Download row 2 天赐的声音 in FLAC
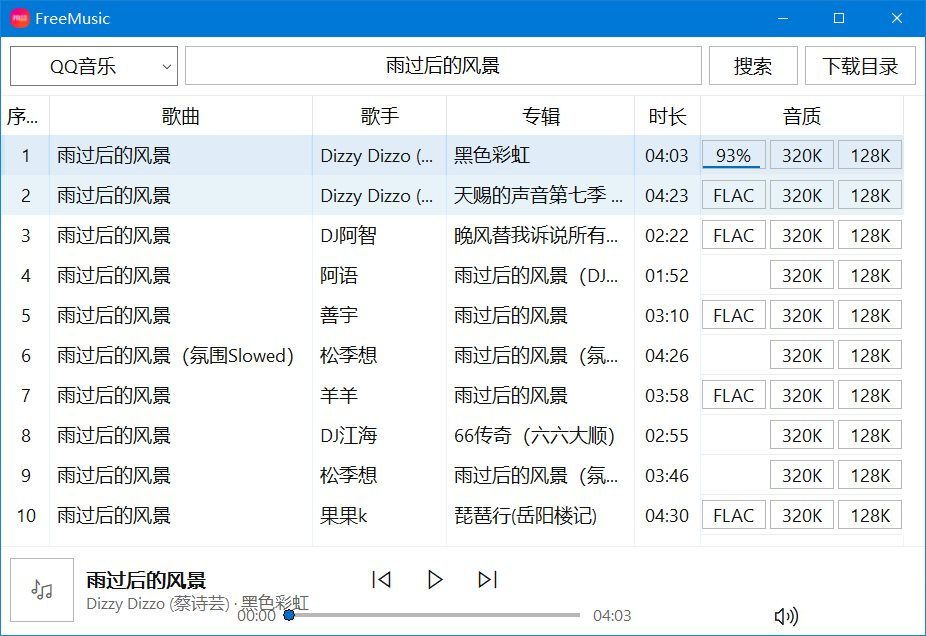926x636 pixels. [733, 195]
